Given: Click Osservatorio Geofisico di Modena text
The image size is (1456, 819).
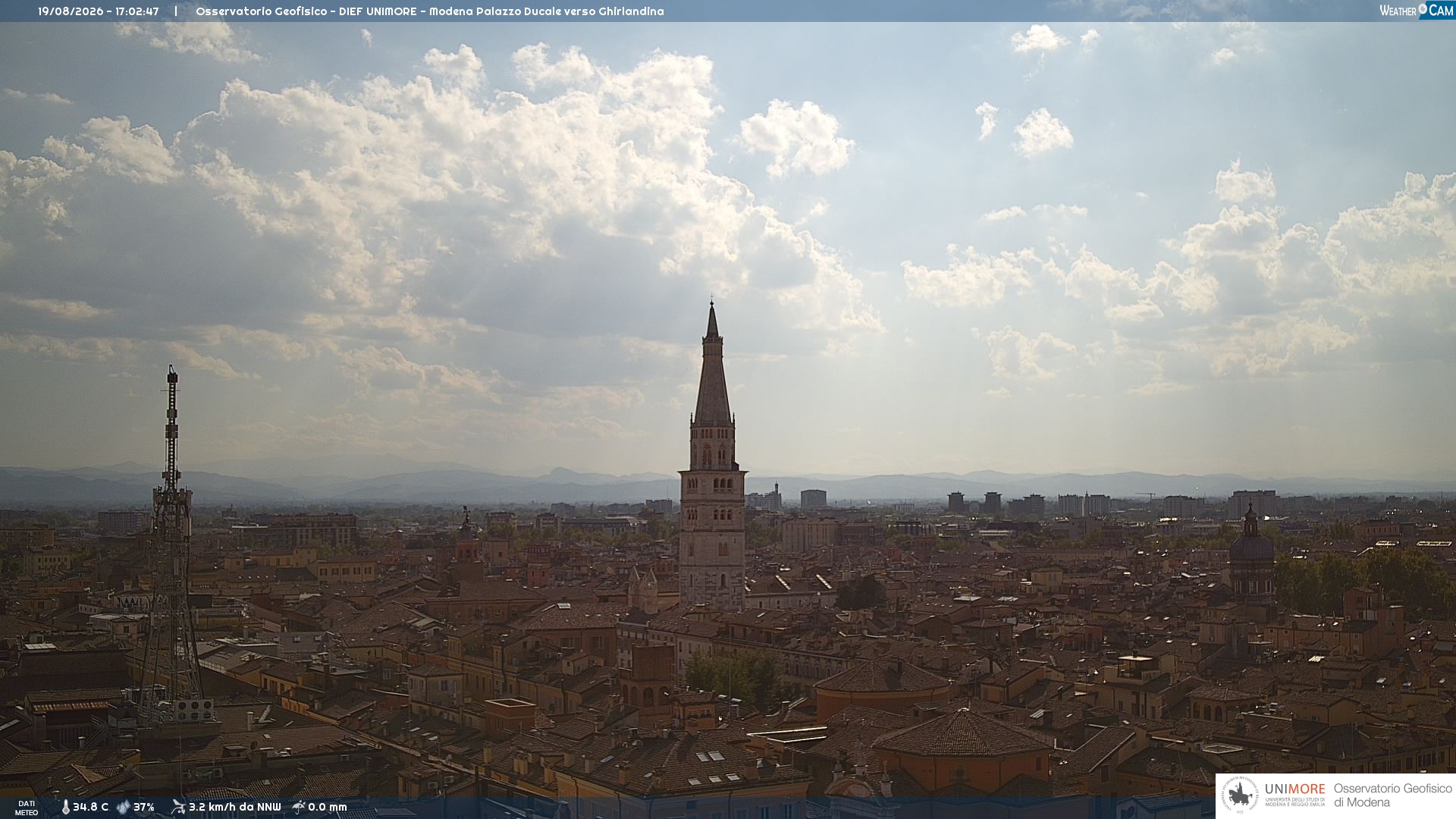Looking at the screenshot, I should point(1392,795).
